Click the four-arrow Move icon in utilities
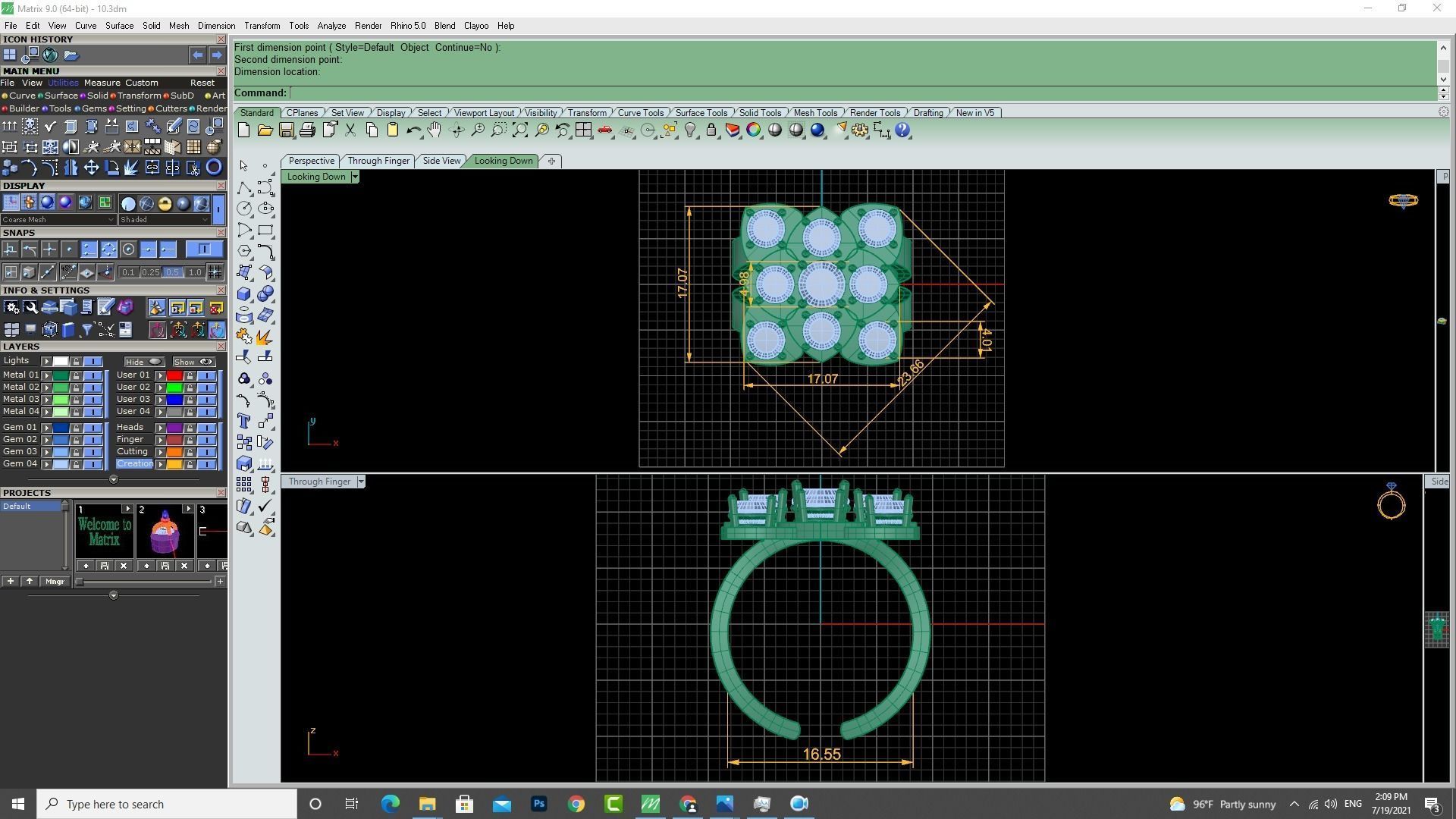This screenshot has height=819, width=1456. click(91, 168)
